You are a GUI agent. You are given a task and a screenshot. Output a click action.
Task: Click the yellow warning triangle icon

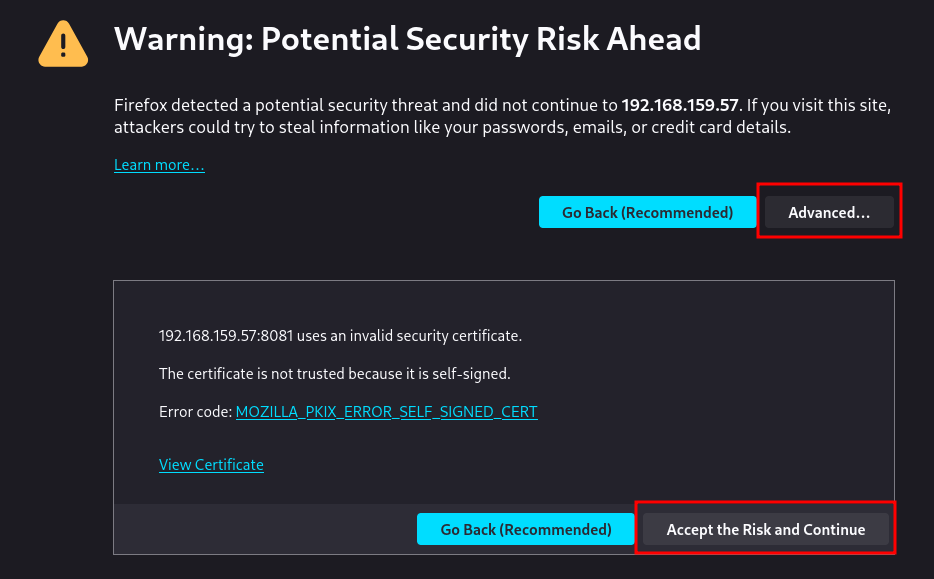pyautogui.click(x=63, y=43)
